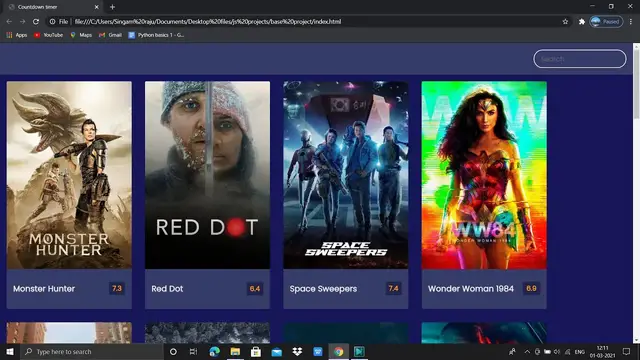Bookmark this page with the star icon
The height and width of the screenshot is (360, 640).
[565, 22]
